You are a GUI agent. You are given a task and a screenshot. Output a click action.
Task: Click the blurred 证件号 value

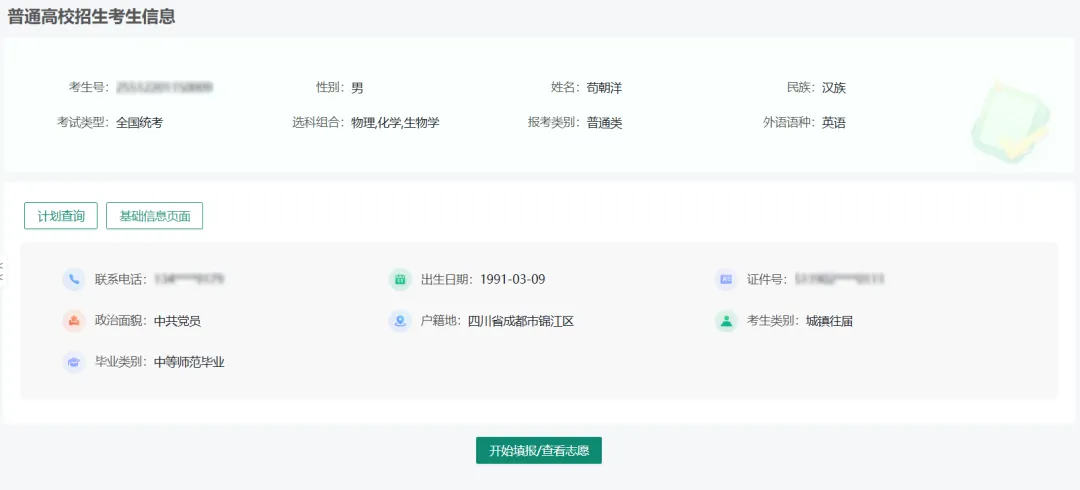(839, 280)
